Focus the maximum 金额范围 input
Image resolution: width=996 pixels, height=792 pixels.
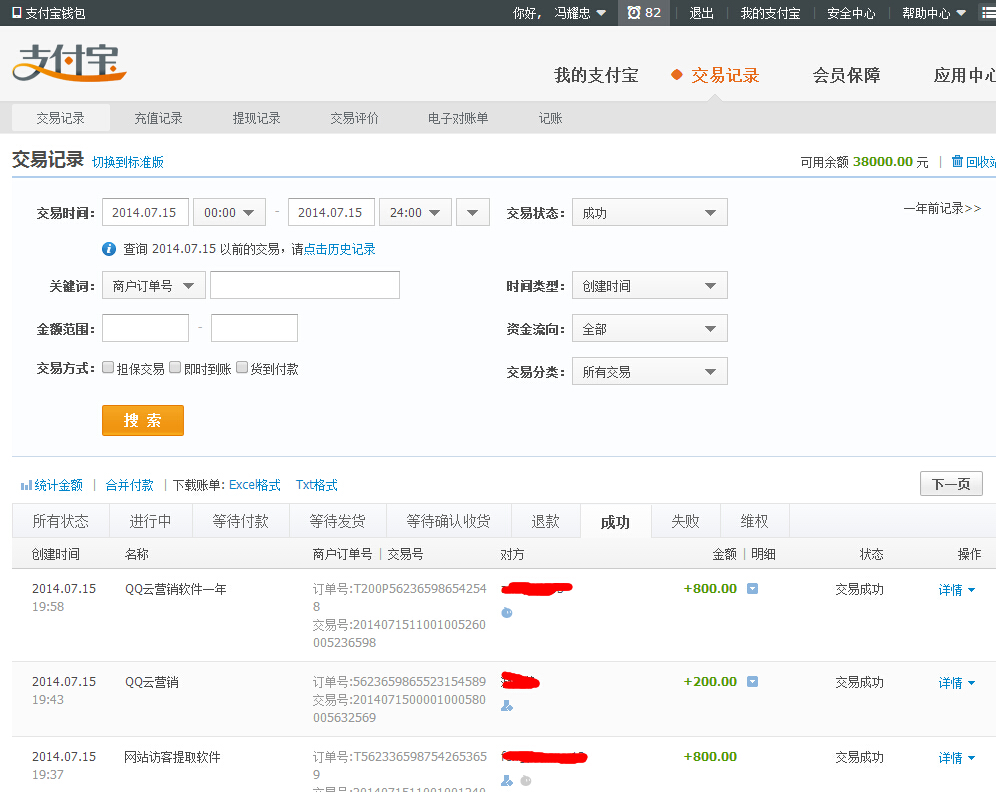[254, 328]
